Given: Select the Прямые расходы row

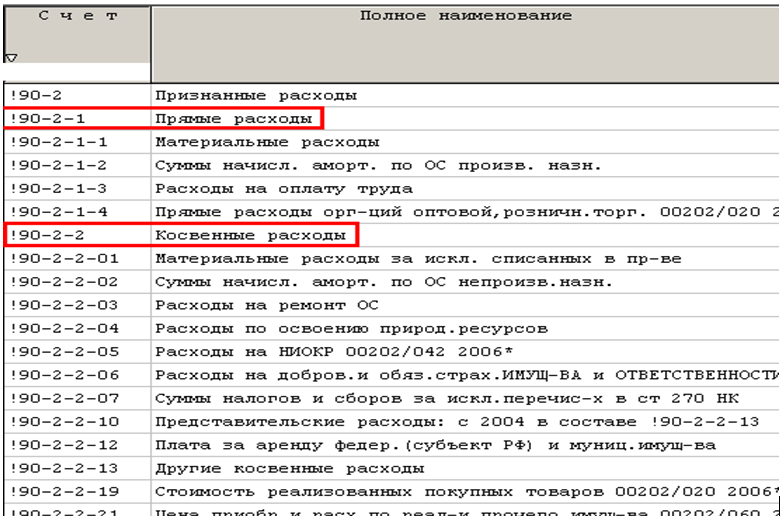Looking at the screenshot, I should pos(237,119).
